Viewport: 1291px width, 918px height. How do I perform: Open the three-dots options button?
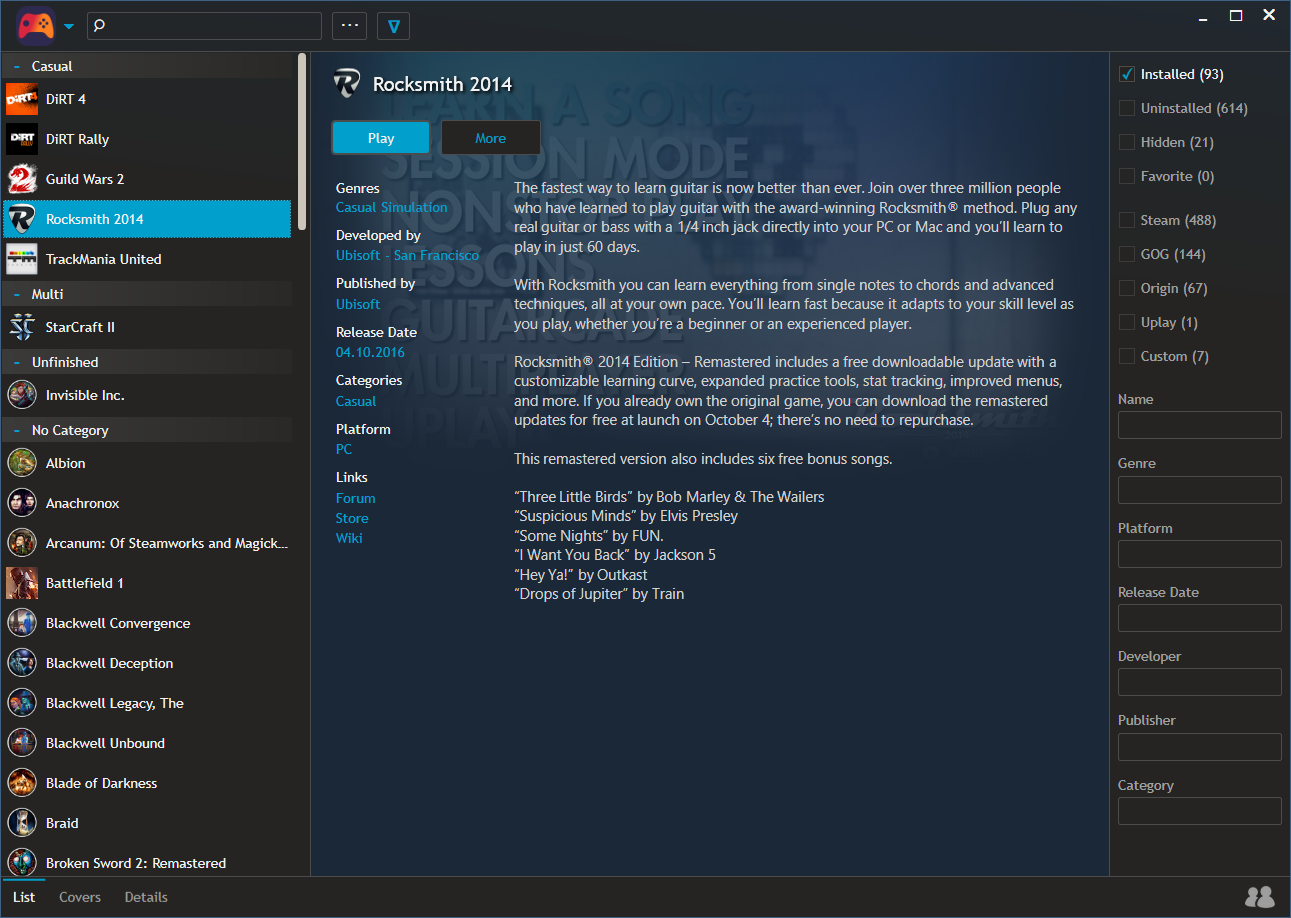coord(349,26)
